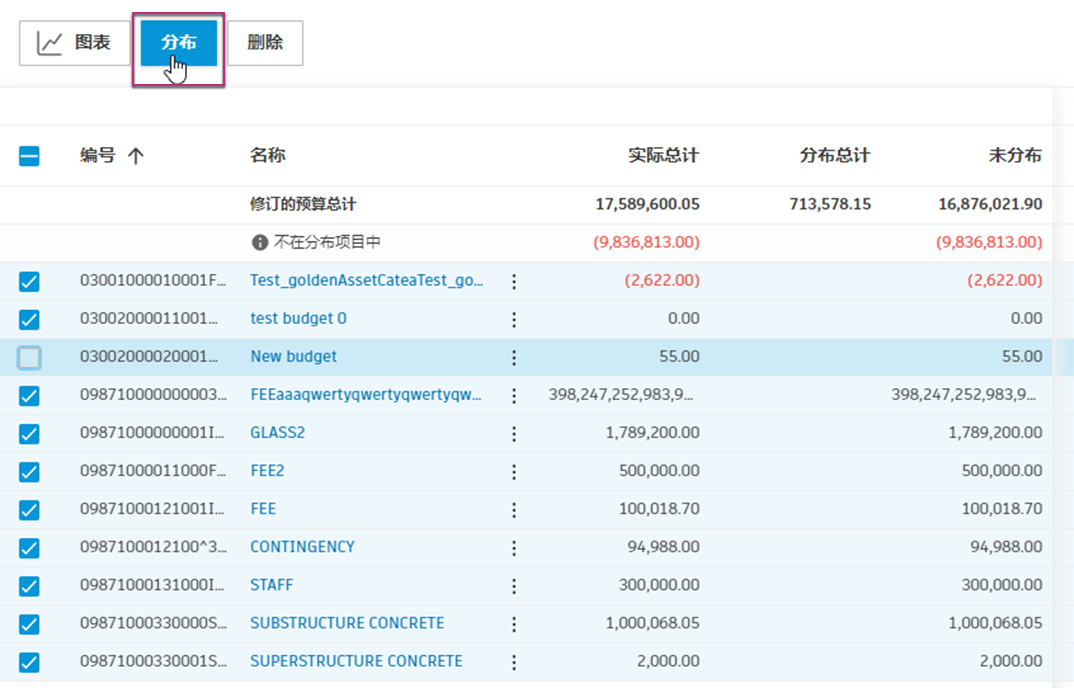This screenshot has height=688, width=1074.
Task: Click info icon beside 不在分布项目中
Action: coord(260,242)
